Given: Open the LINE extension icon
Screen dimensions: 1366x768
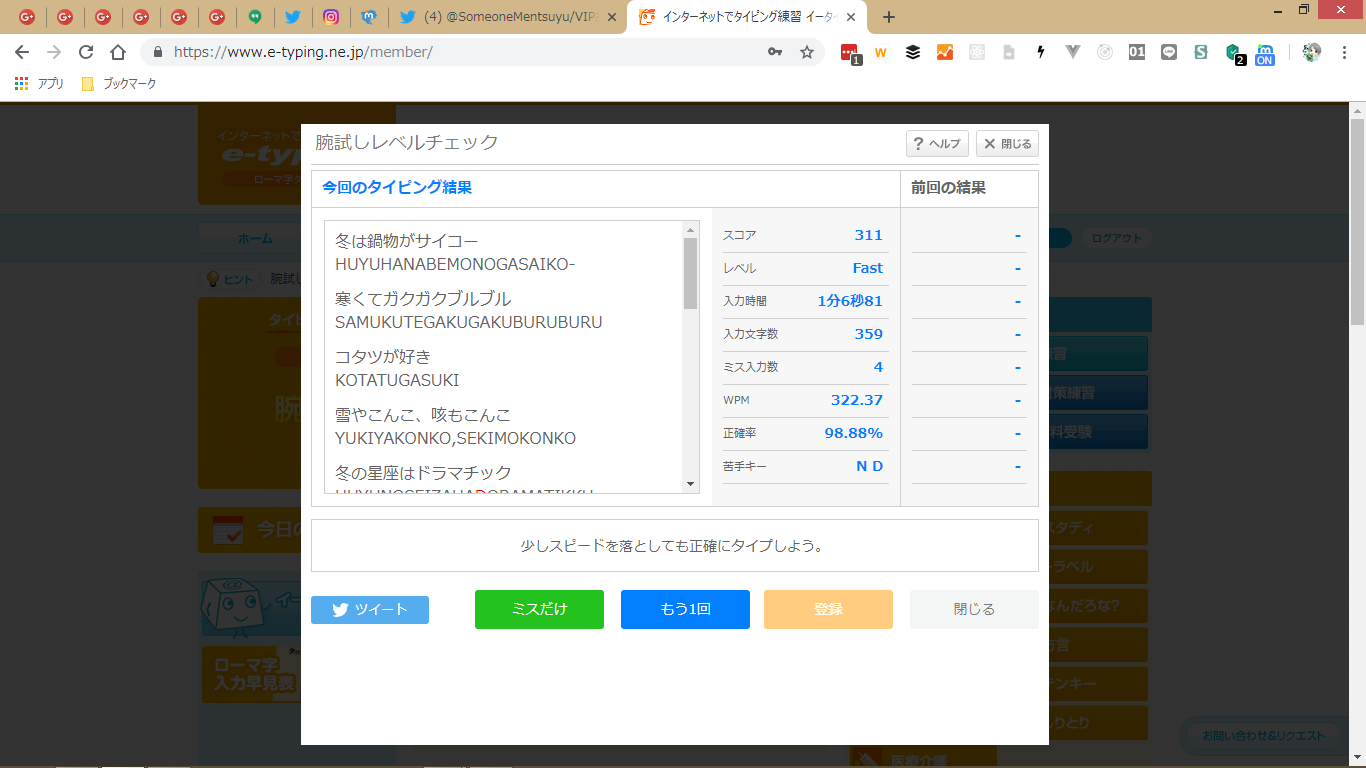Looking at the screenshot, I should pyautogui.click(x=1169, y=52).
